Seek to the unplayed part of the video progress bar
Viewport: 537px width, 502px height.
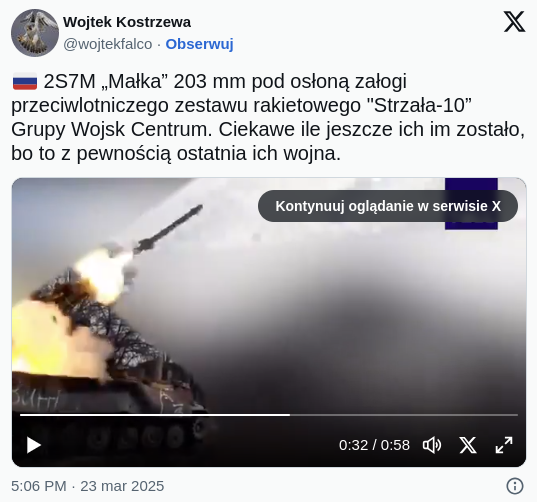point(404,415)
